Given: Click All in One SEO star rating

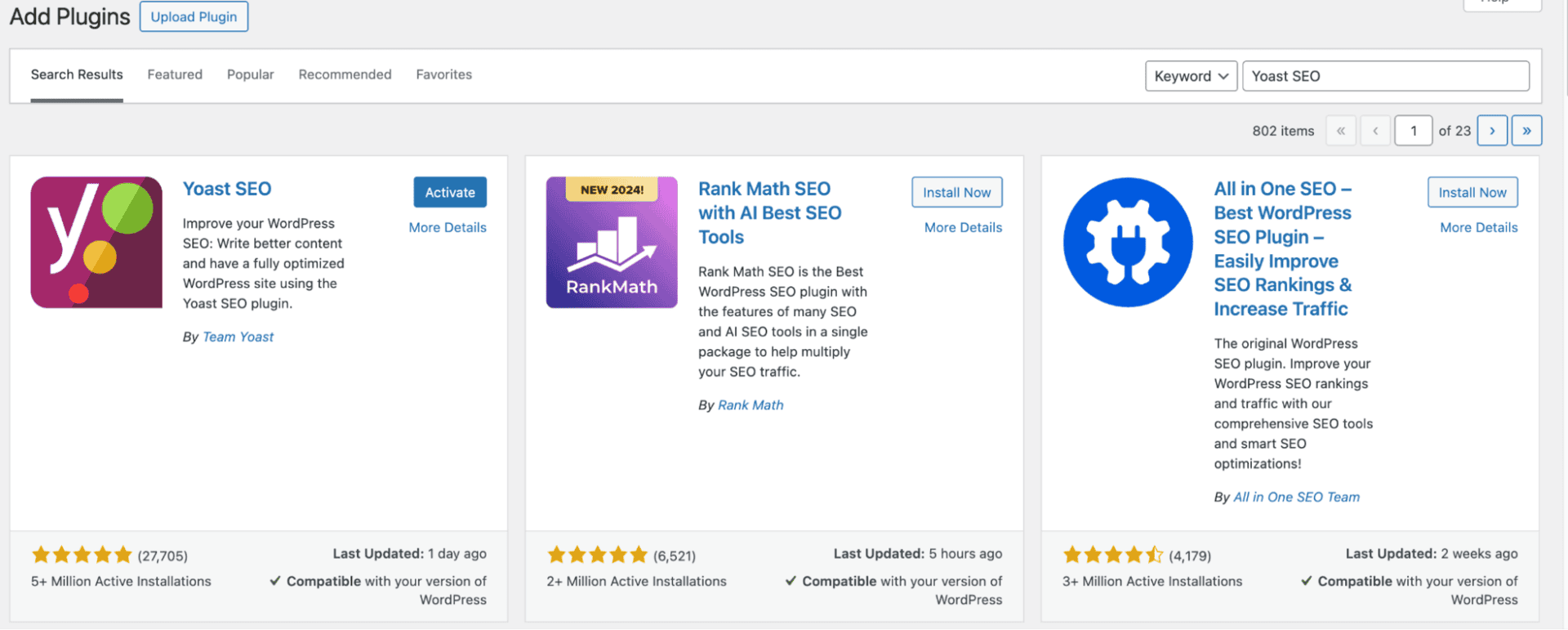Looking at the screenshot, I should (x=1113, y=556).
